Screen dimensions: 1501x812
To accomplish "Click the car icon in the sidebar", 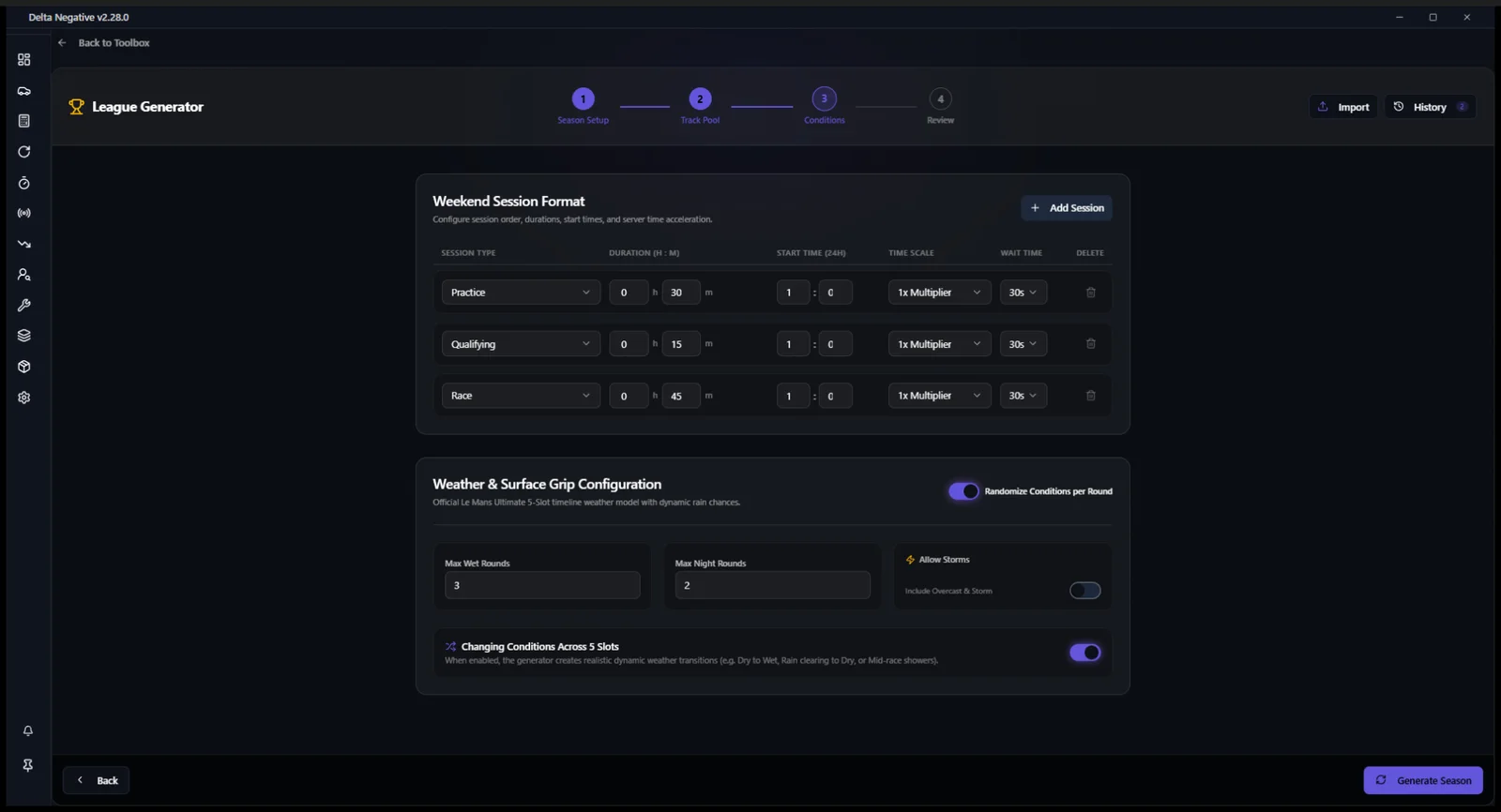I will tap(24, 91).
